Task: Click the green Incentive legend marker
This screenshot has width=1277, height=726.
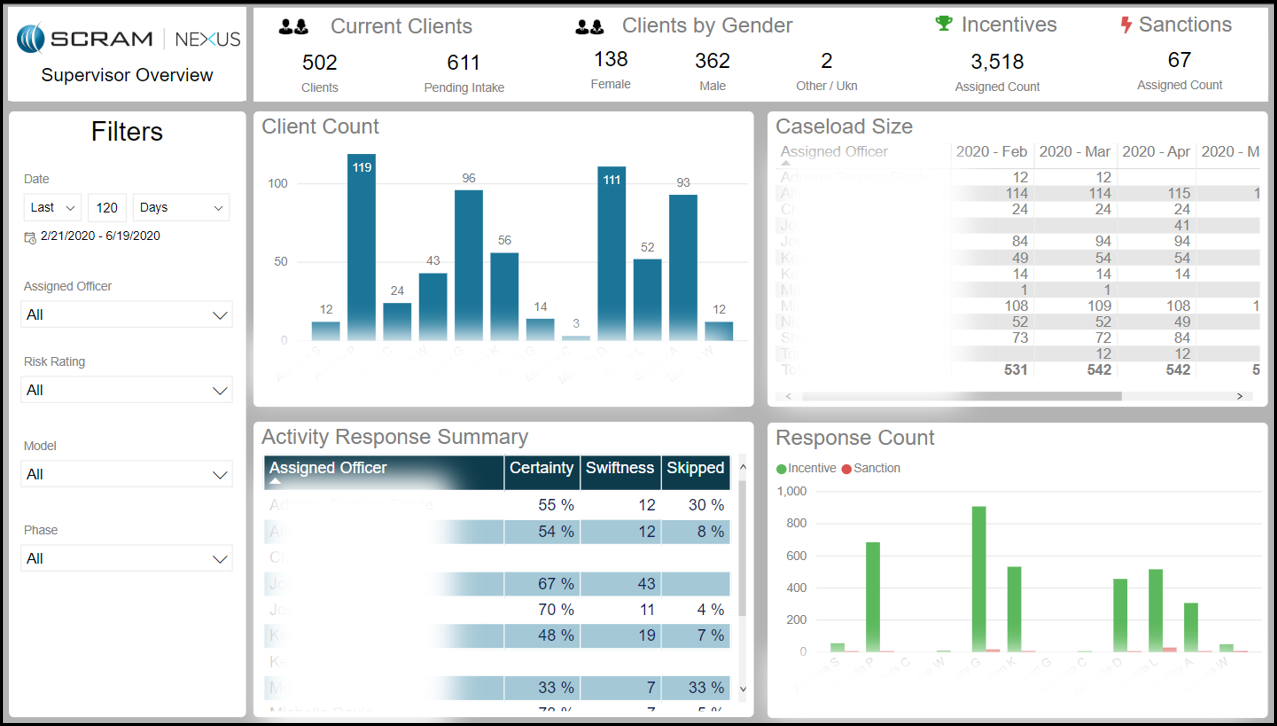Action: [782, 468]
